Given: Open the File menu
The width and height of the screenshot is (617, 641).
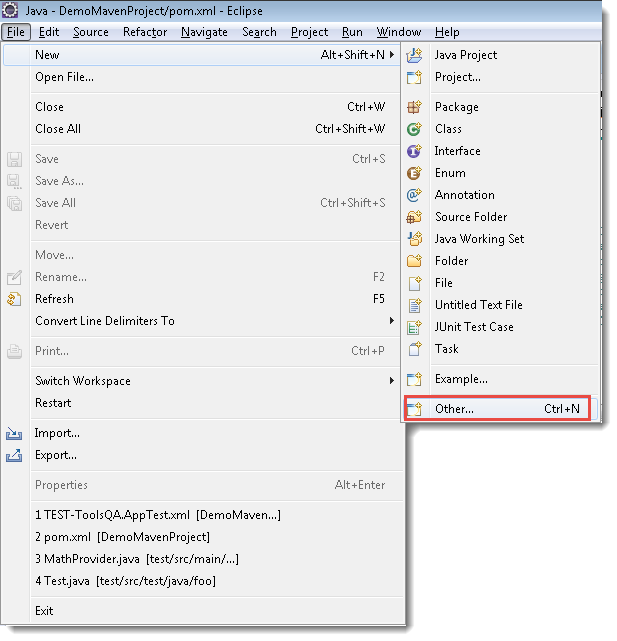Looking at the screenshot, I should (x=16, y=32).
